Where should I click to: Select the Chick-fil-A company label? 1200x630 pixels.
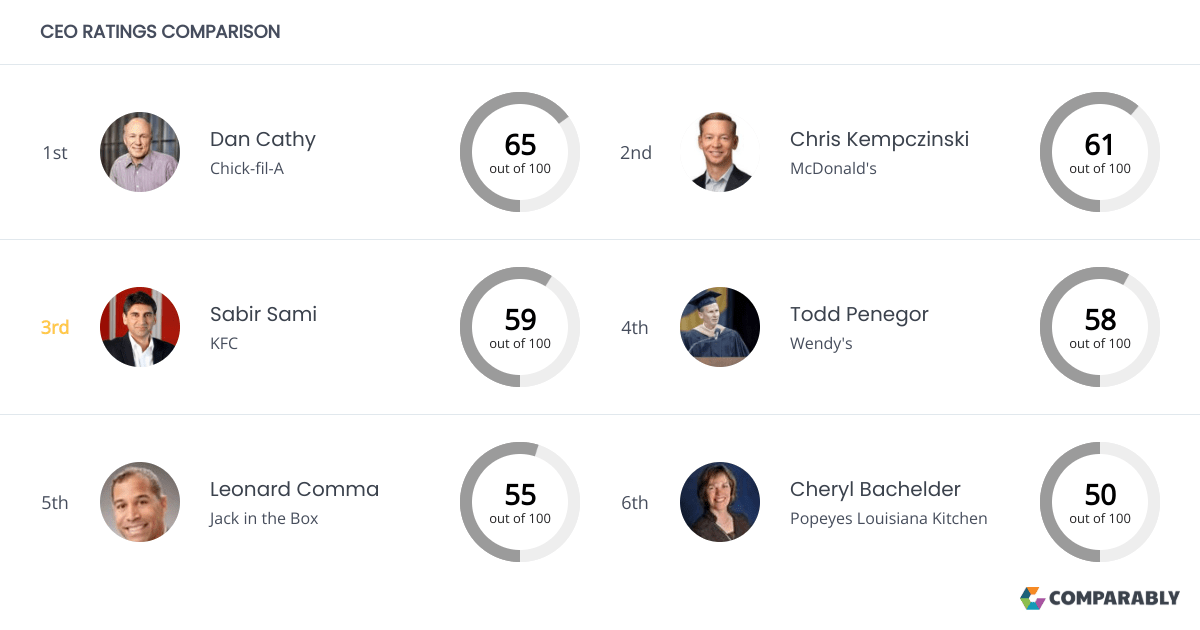point(245,168)
